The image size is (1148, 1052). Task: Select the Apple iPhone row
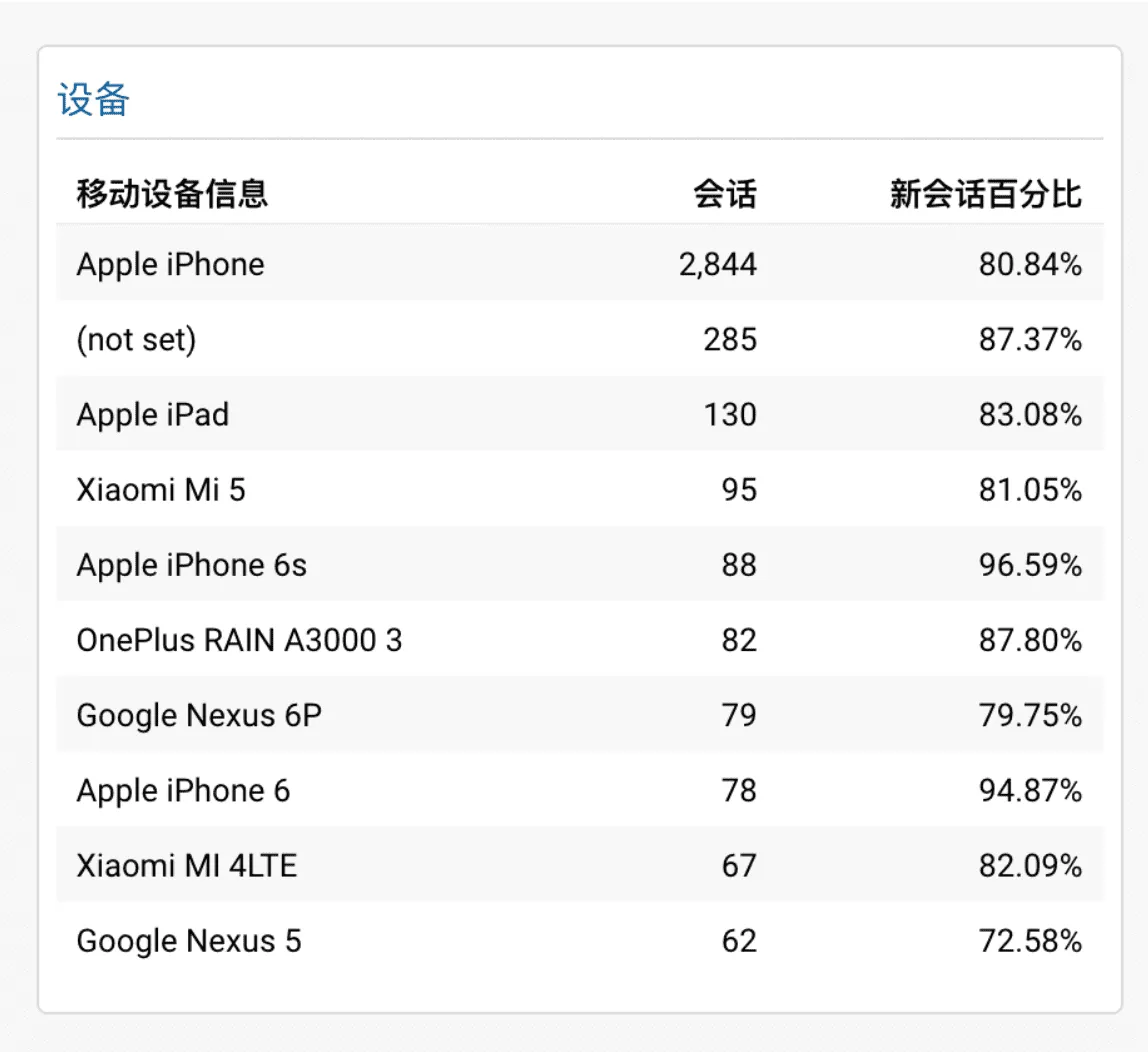pos(170,264)
